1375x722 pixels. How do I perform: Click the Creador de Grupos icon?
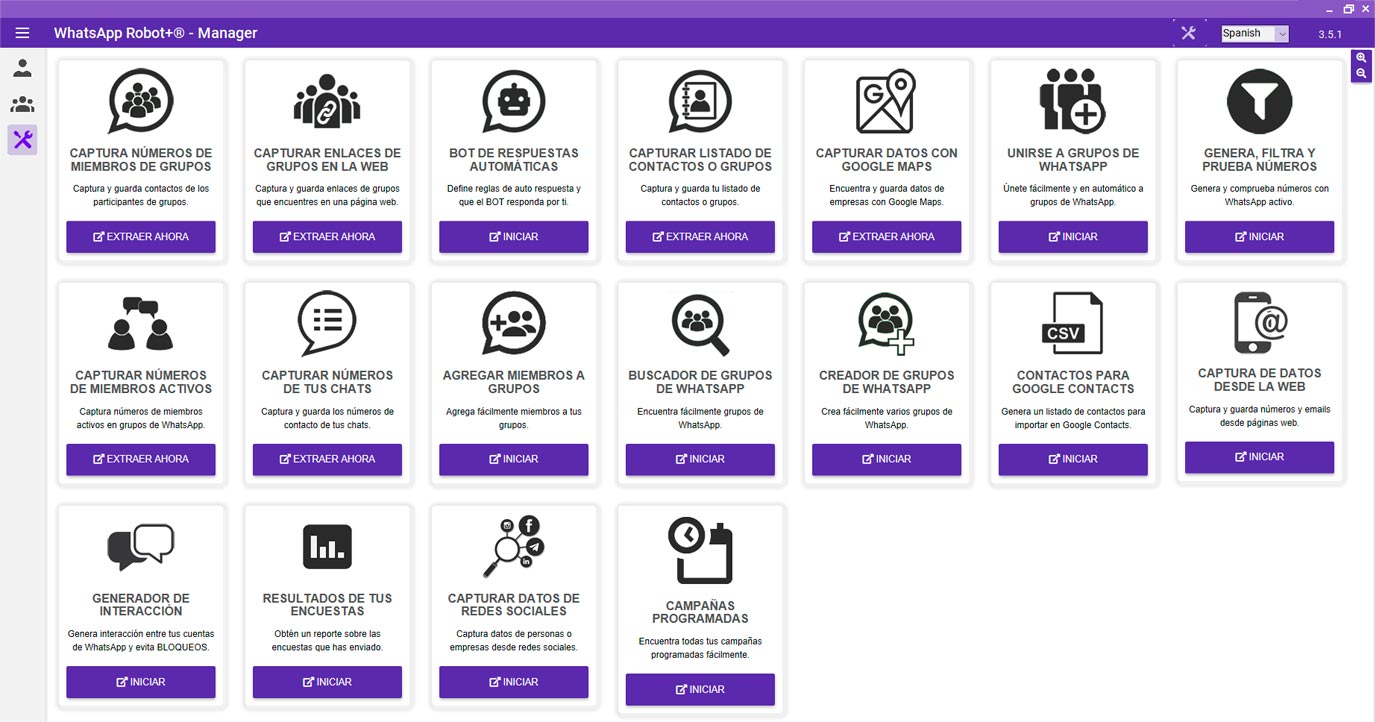[x=886, y=324]
